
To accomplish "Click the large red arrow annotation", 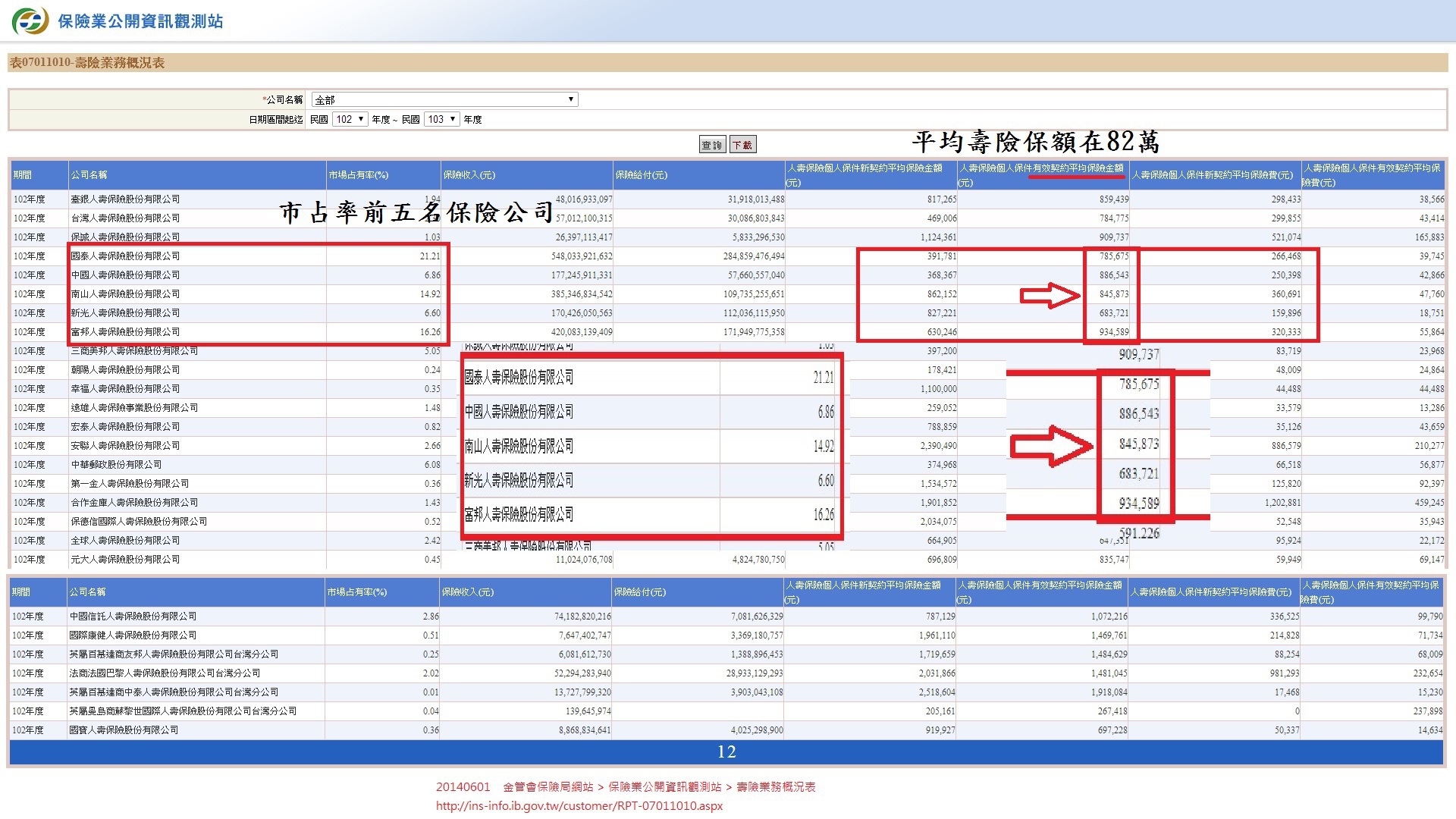I will (x=1051, y=445).
